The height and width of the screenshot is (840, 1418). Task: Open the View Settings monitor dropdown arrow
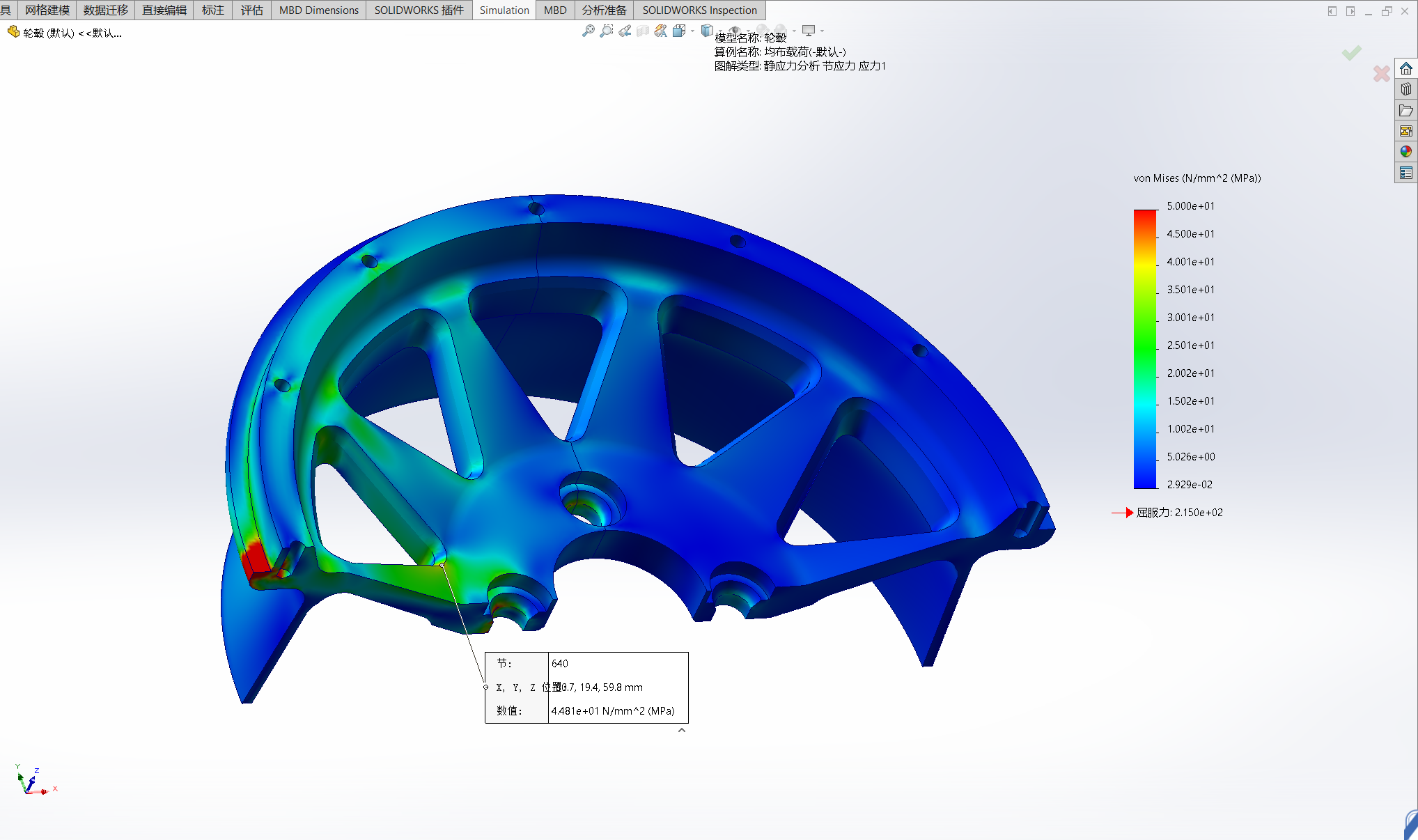click(x=822, y=31)
